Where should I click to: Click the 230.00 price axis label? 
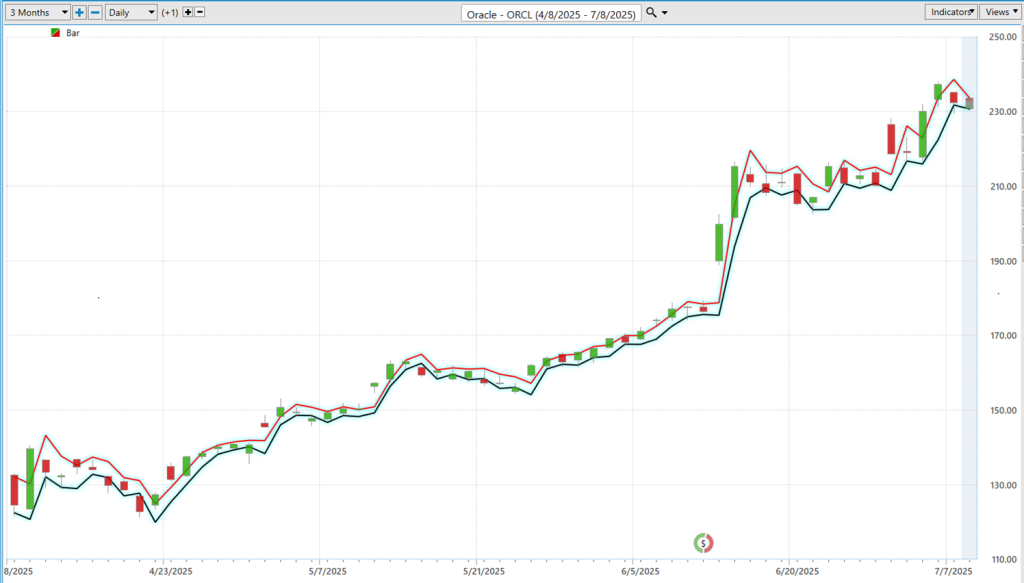pyautogui.click(x=1002, y=112)
